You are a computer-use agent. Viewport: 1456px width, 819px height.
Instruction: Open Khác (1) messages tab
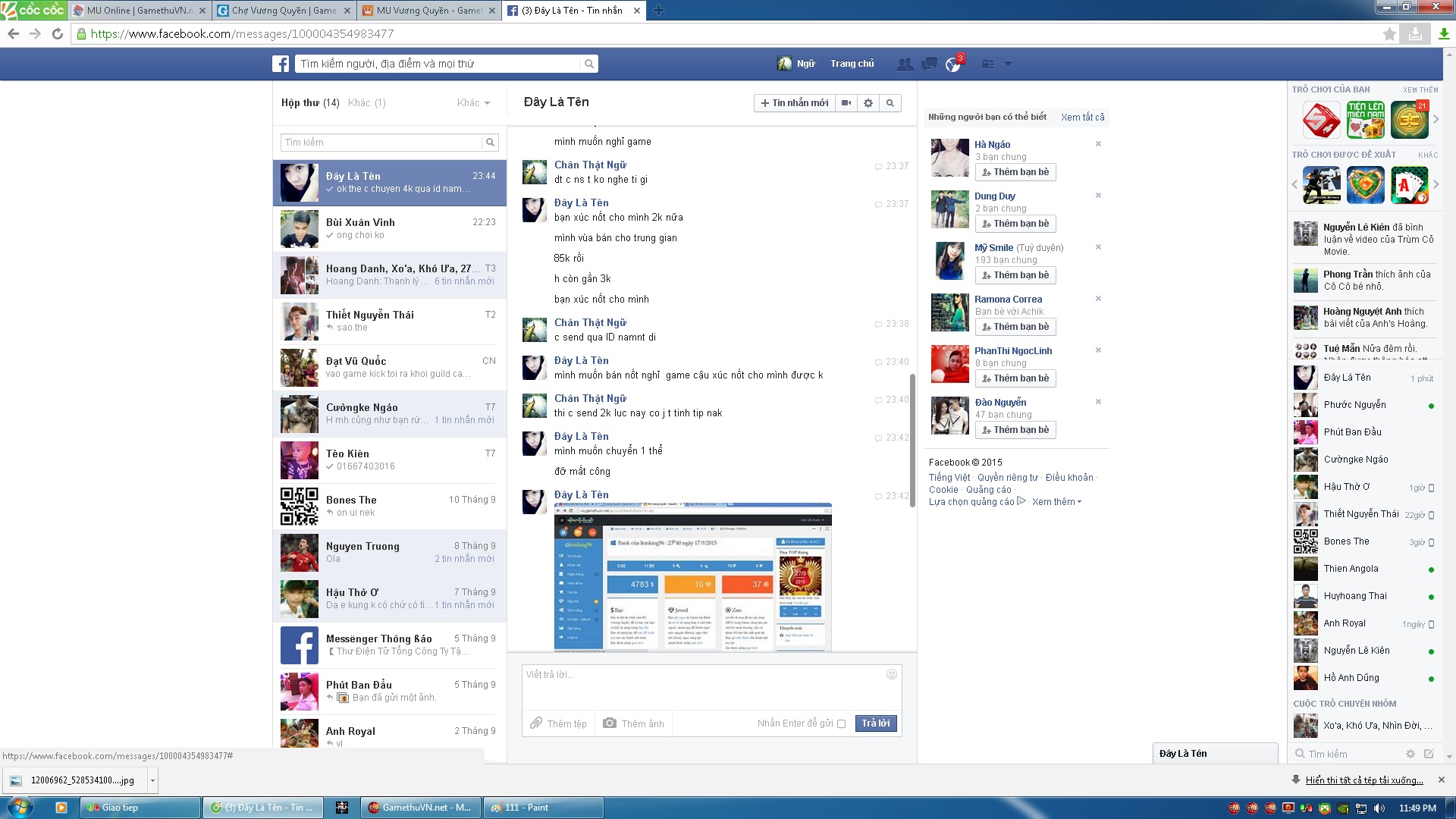(x=367, y=103)
